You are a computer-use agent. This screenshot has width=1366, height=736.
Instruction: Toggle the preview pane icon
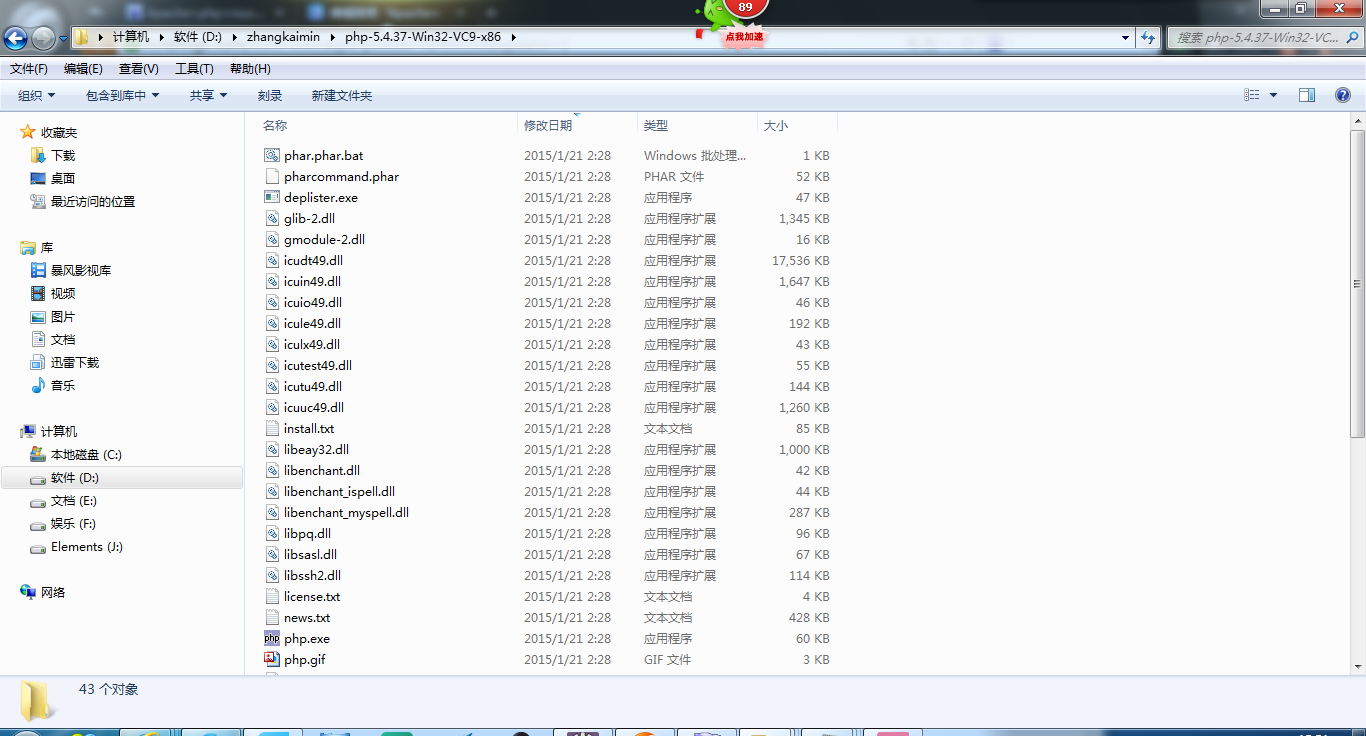pos(1307,95)
